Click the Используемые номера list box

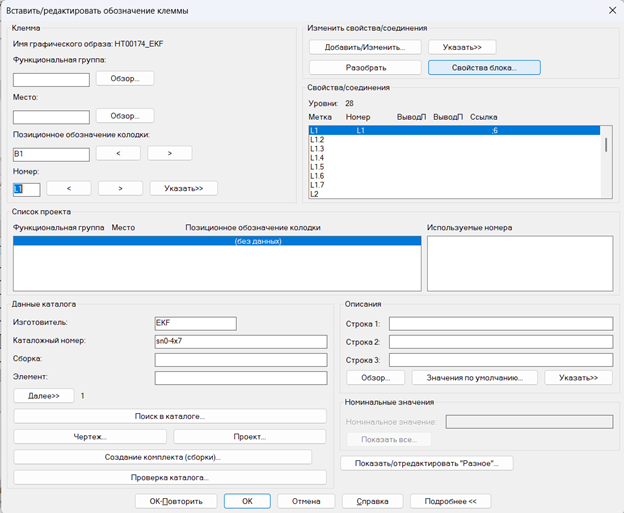[520, 263]
